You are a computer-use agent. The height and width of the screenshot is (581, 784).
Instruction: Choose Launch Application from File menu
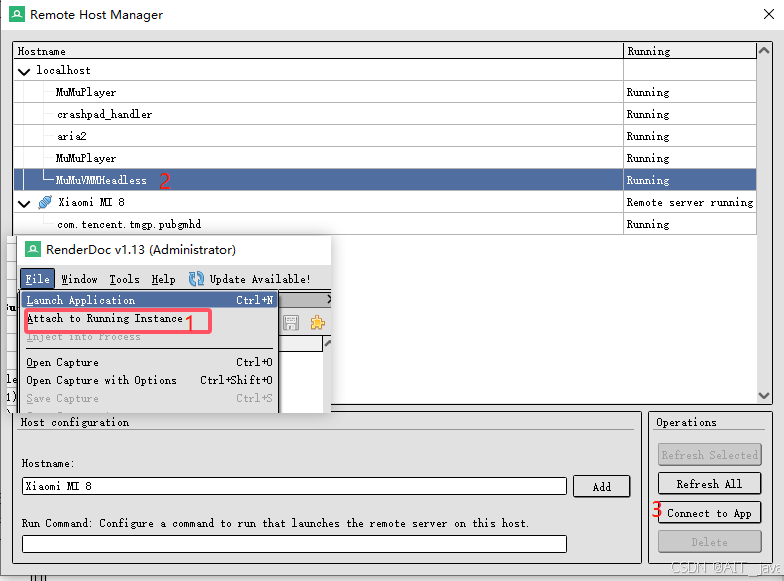[x=149, y=300]
